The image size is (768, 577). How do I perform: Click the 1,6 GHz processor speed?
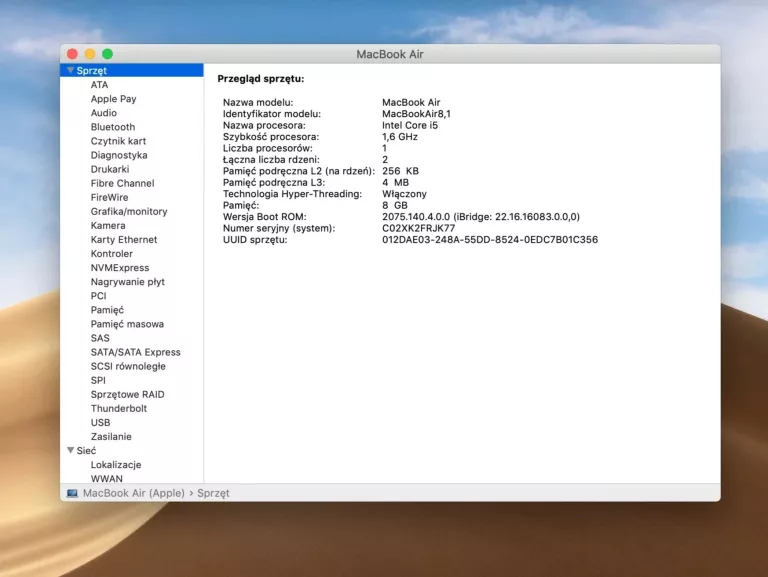pos(400,137)
